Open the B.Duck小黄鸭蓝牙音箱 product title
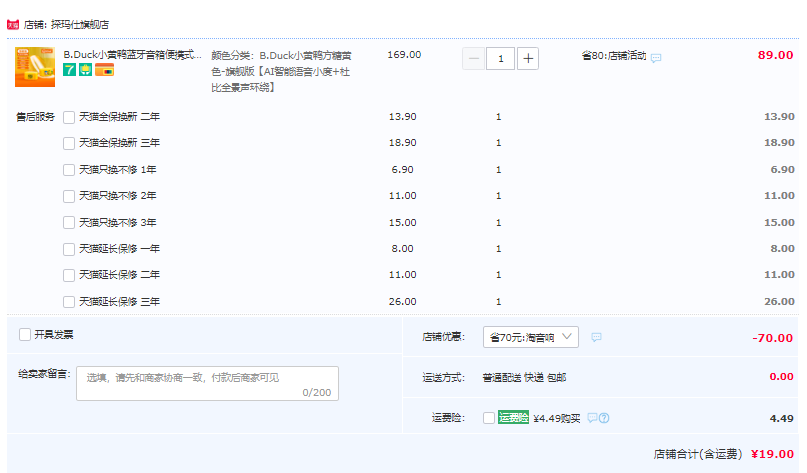 coord(132,55)
